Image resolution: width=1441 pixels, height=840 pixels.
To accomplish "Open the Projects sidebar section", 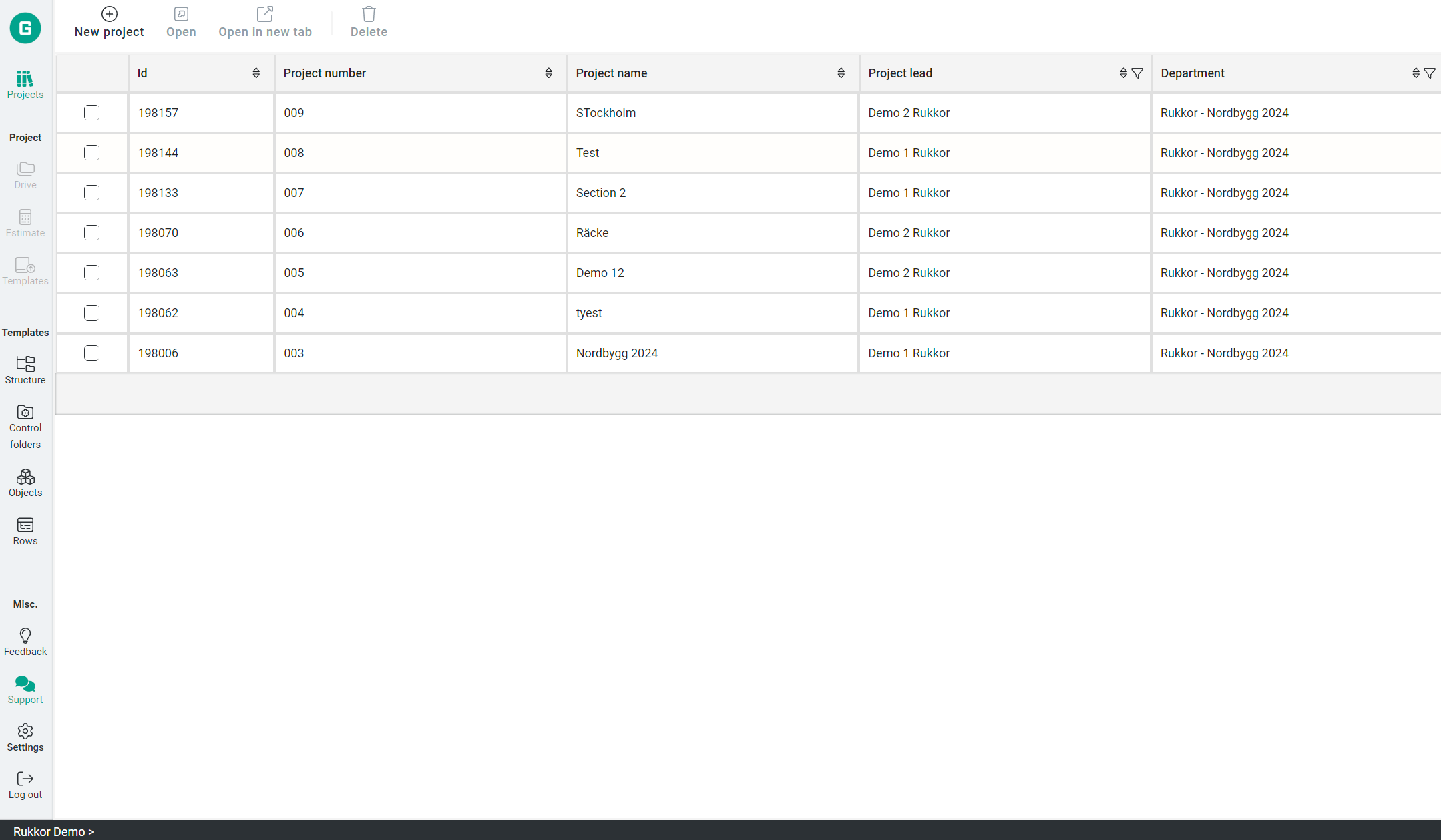I will tap(25, 85).
